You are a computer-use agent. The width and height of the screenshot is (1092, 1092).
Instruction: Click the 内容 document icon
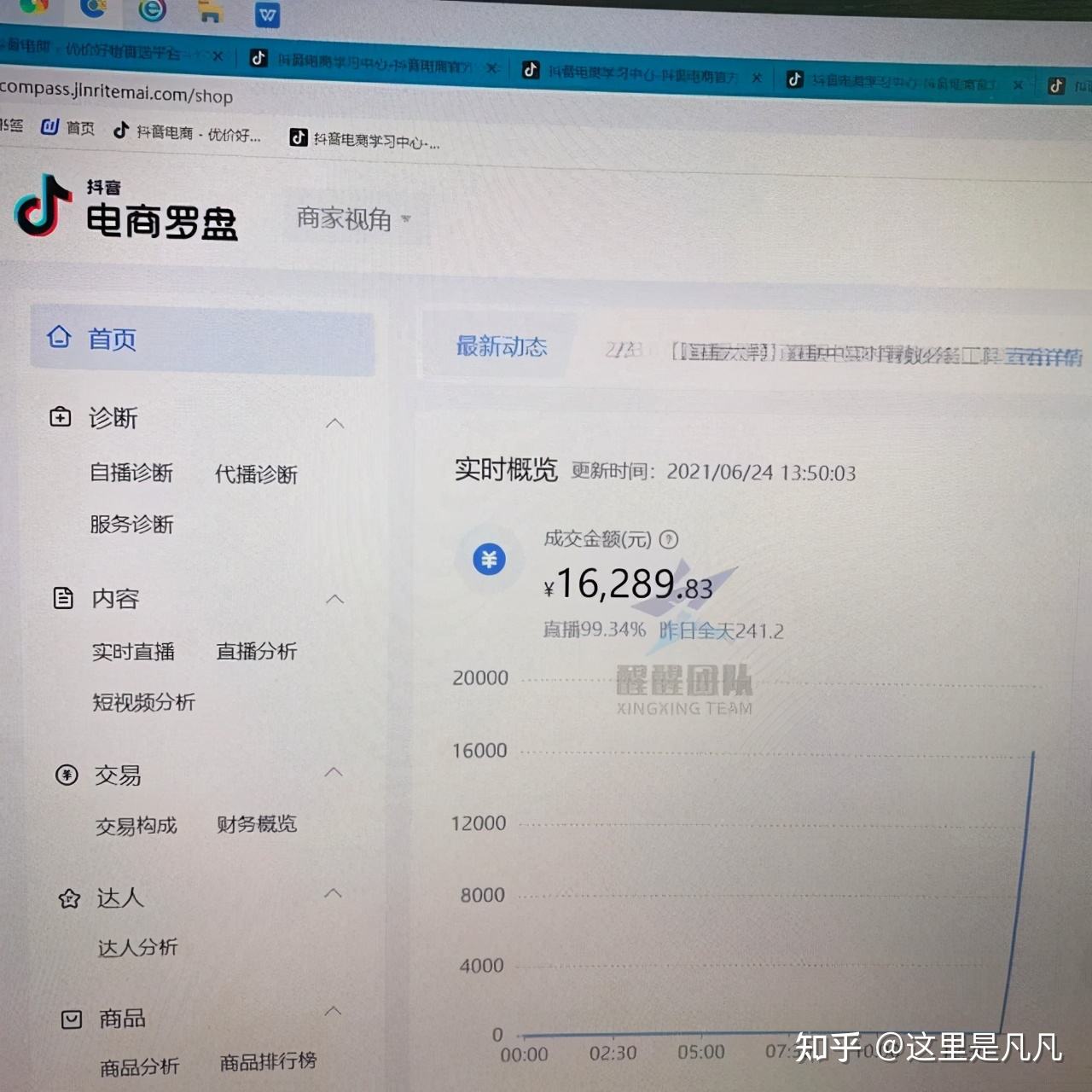point(63,598)
